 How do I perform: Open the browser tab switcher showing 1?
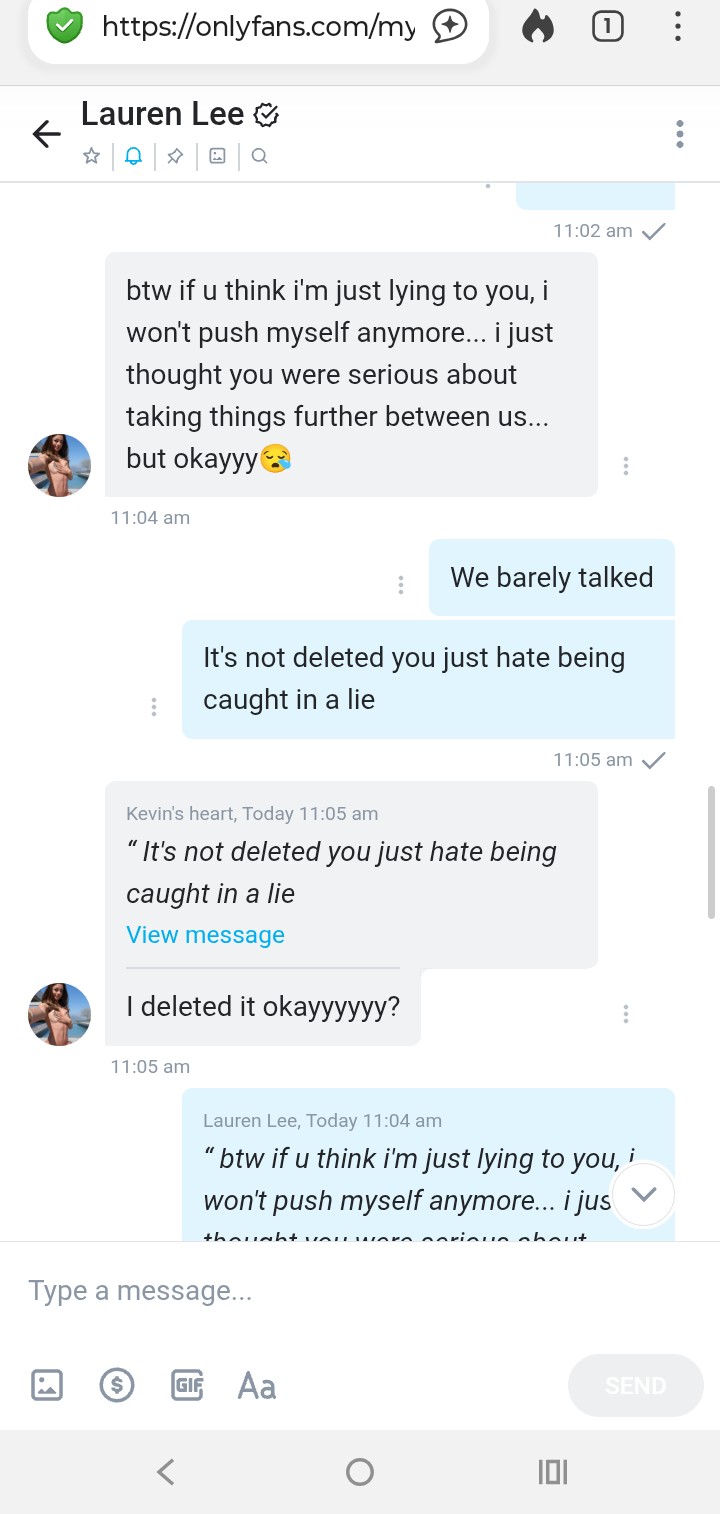click(x=607, y=27)
